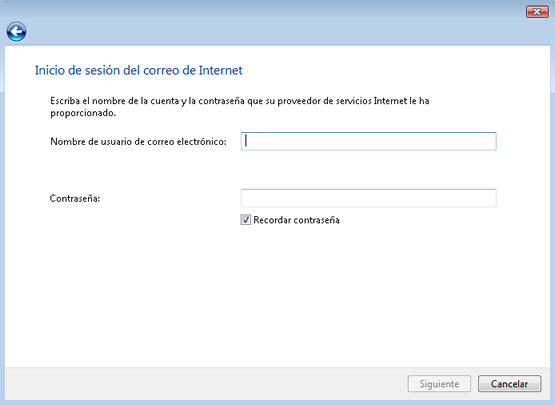
Task: Click the "Recordar contraseña" label text
Action: pyautogui.click(x=296, y=220)
